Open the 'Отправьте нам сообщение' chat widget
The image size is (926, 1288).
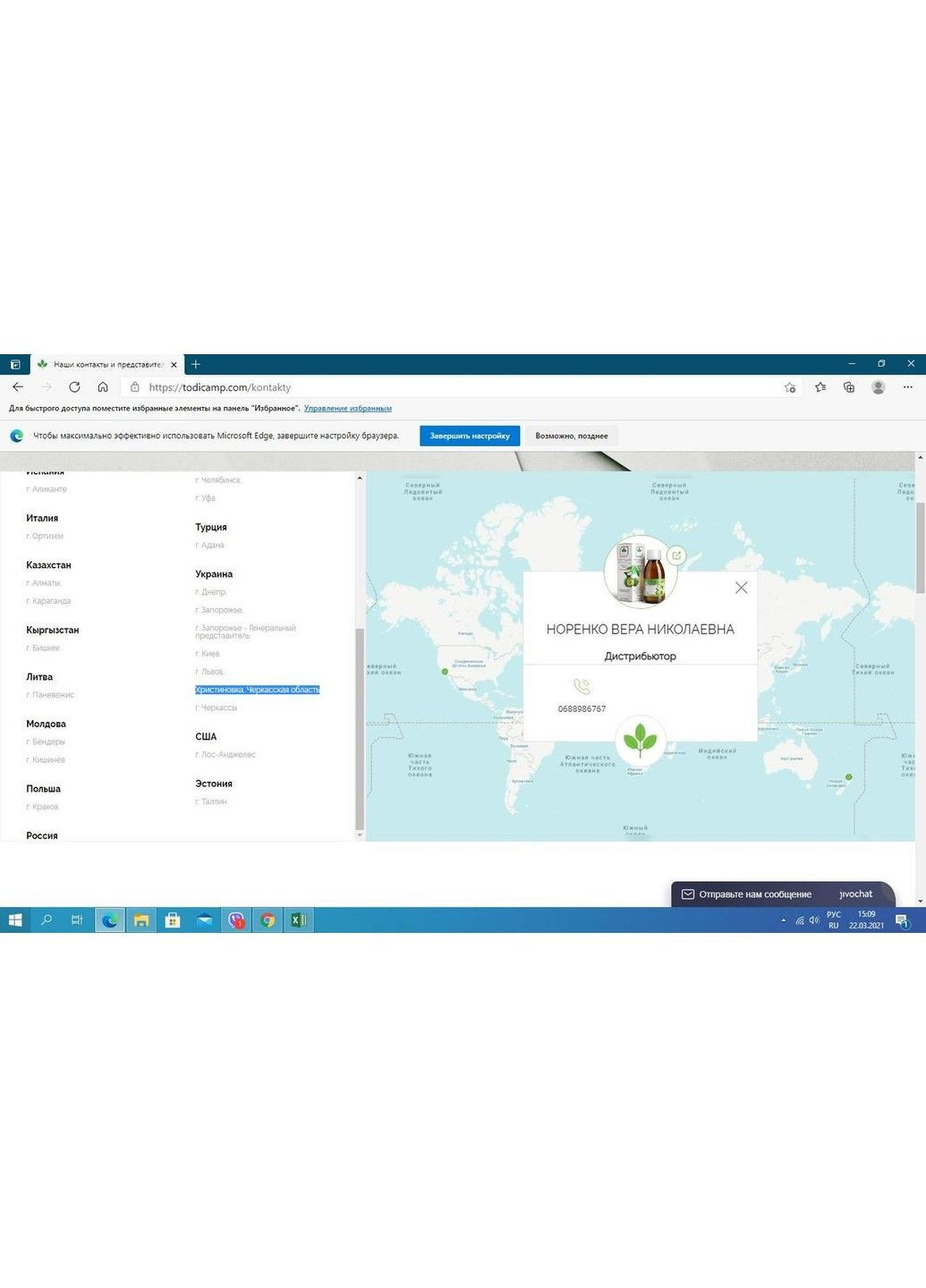(x=754, y=894)
